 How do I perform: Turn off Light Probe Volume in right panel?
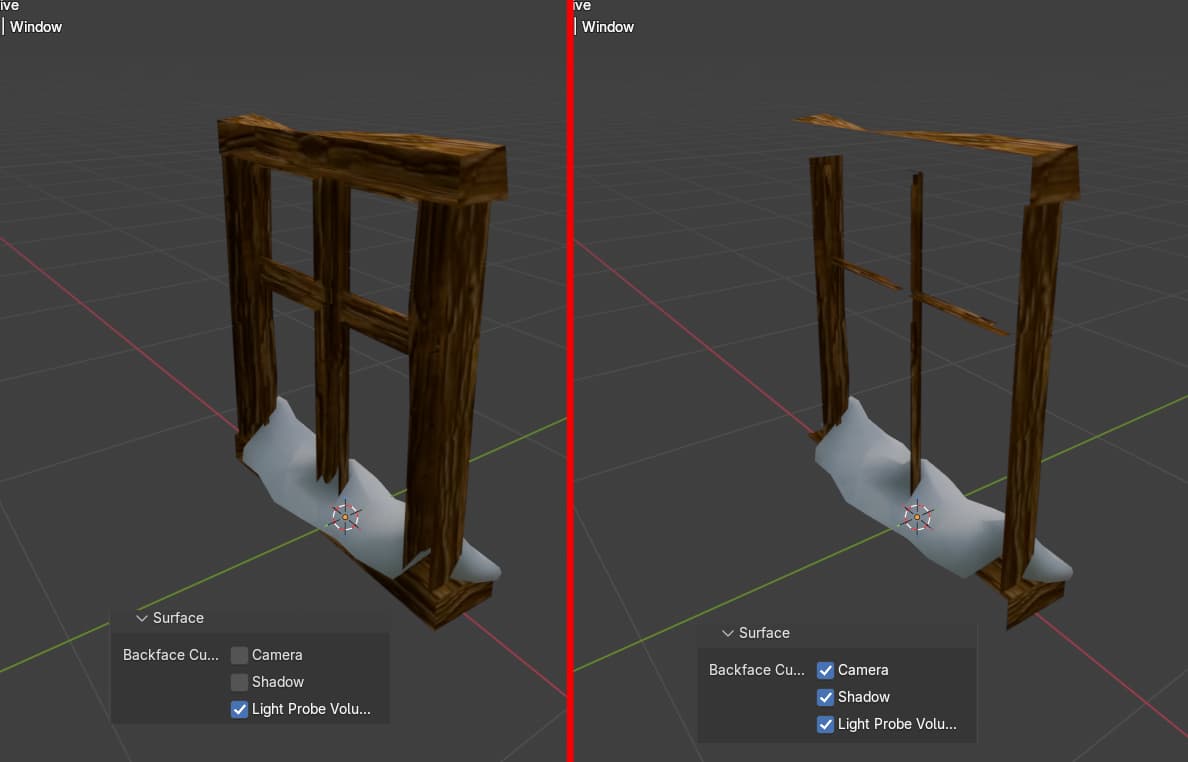click(x=826, y=724)
